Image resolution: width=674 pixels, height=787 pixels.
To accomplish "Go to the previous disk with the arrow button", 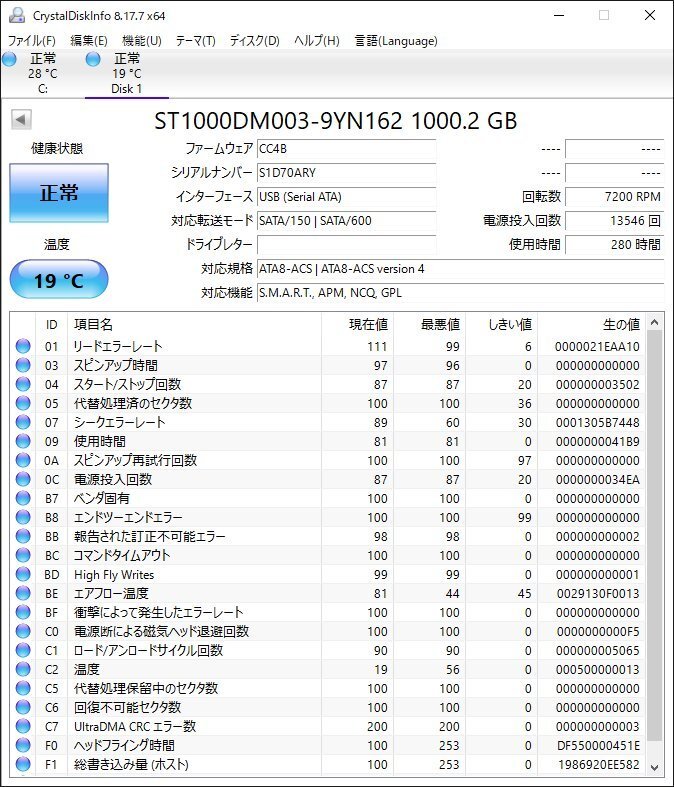I will (21, 119).
